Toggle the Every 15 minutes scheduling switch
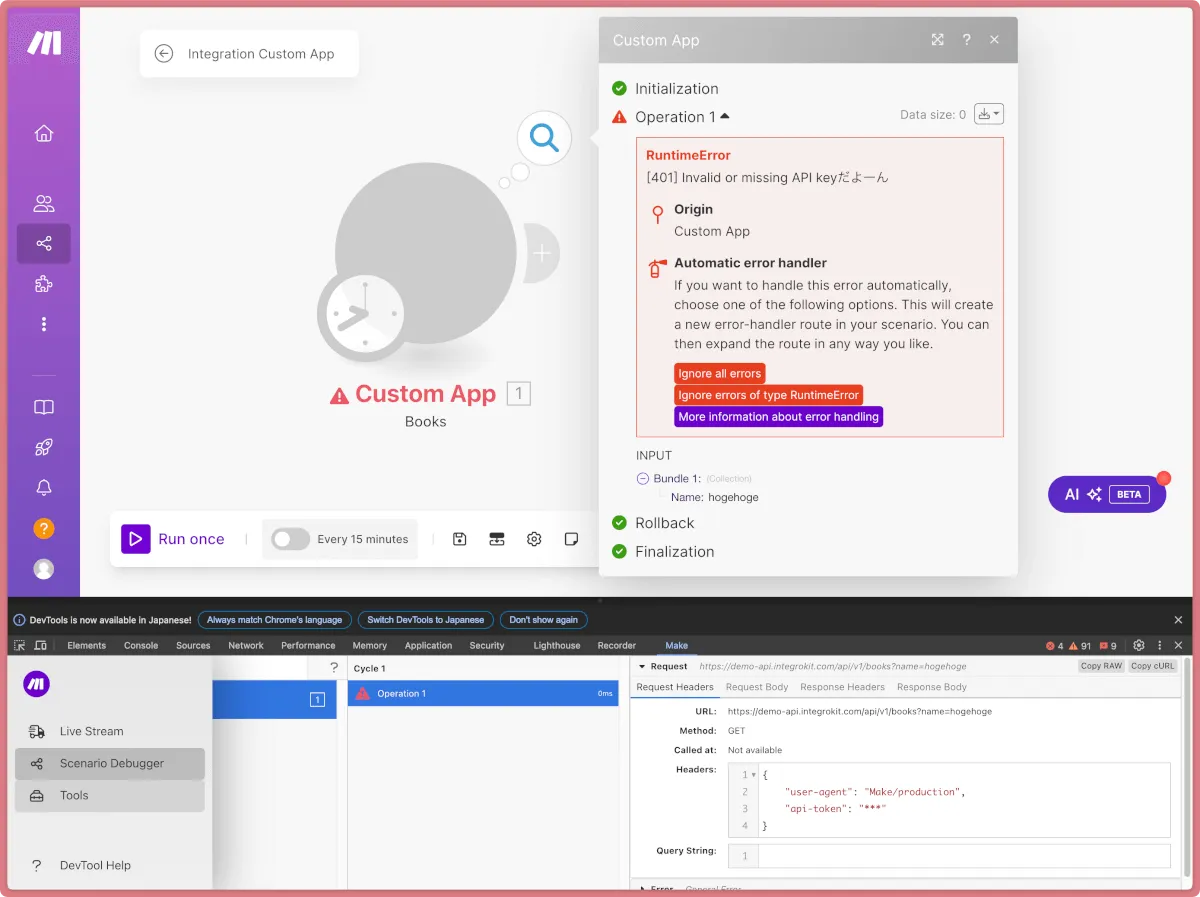The height and width of the screenshot is (897, 1200). tap(290, 539)
